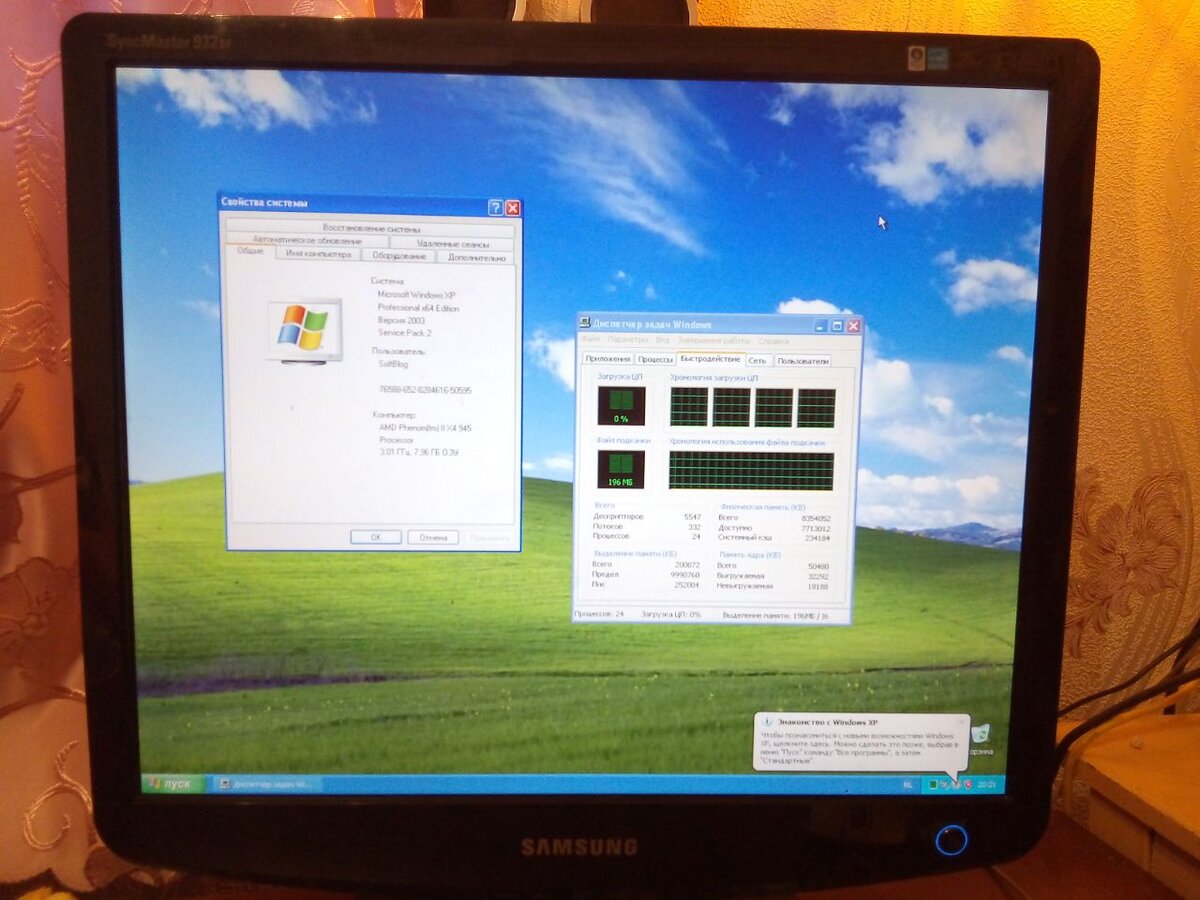
Task: Open the Справка menu in Task Manager
Action: (x=773, y=341)
